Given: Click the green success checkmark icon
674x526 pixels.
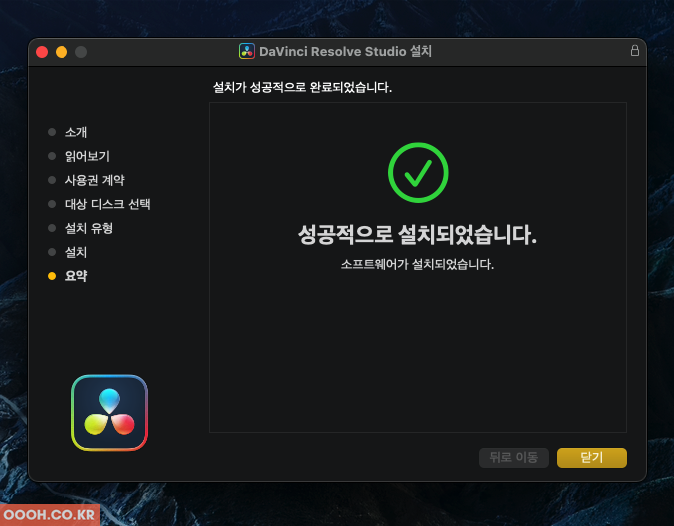Looking at the screenshot, I should [418, 172].
